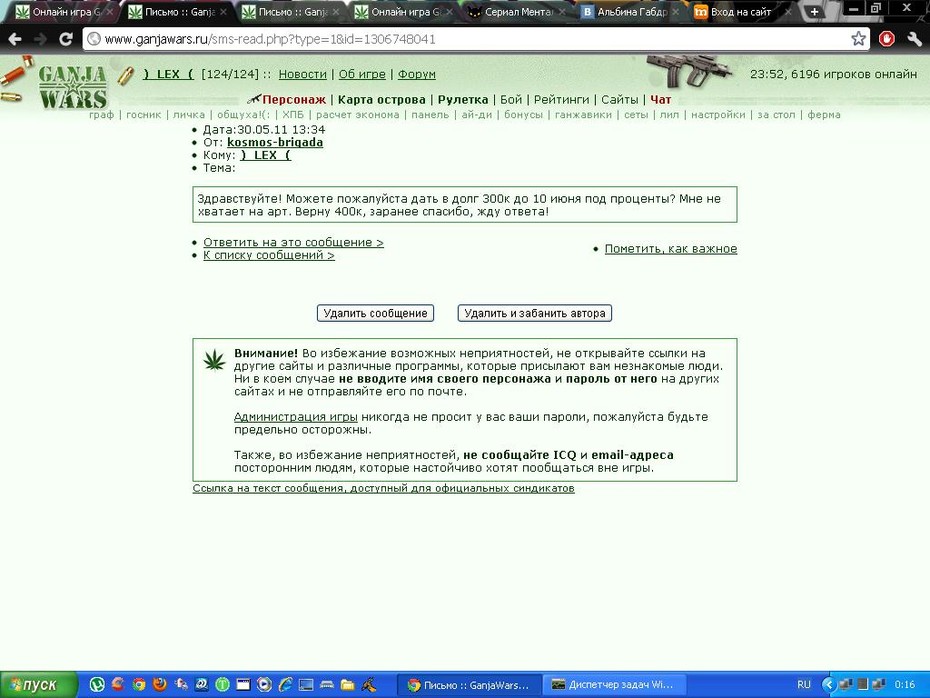
Task: Open the Ссылка на текст сообщения link
Action: point(383,488)
